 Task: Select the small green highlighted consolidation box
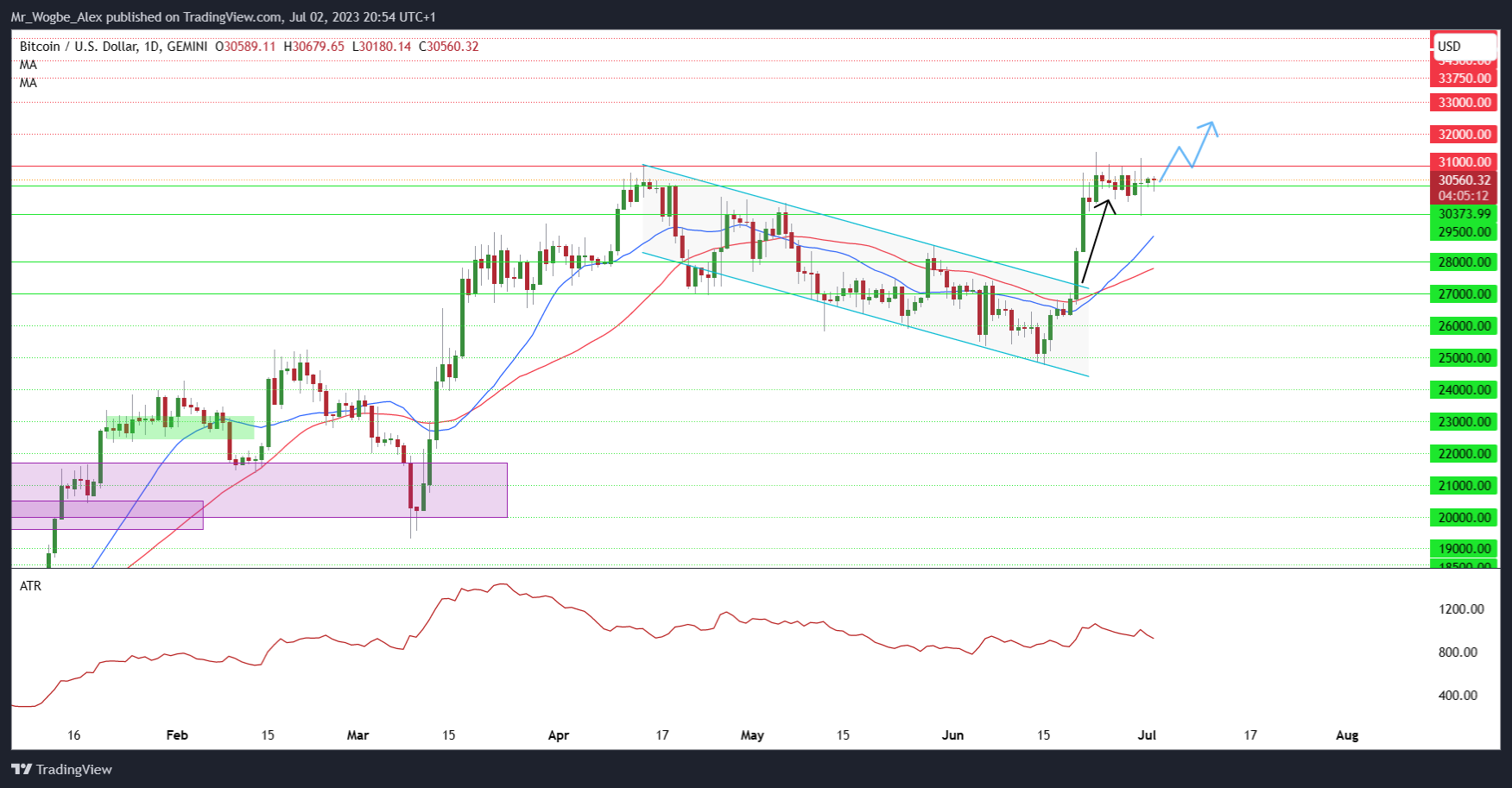click(180, 428)
